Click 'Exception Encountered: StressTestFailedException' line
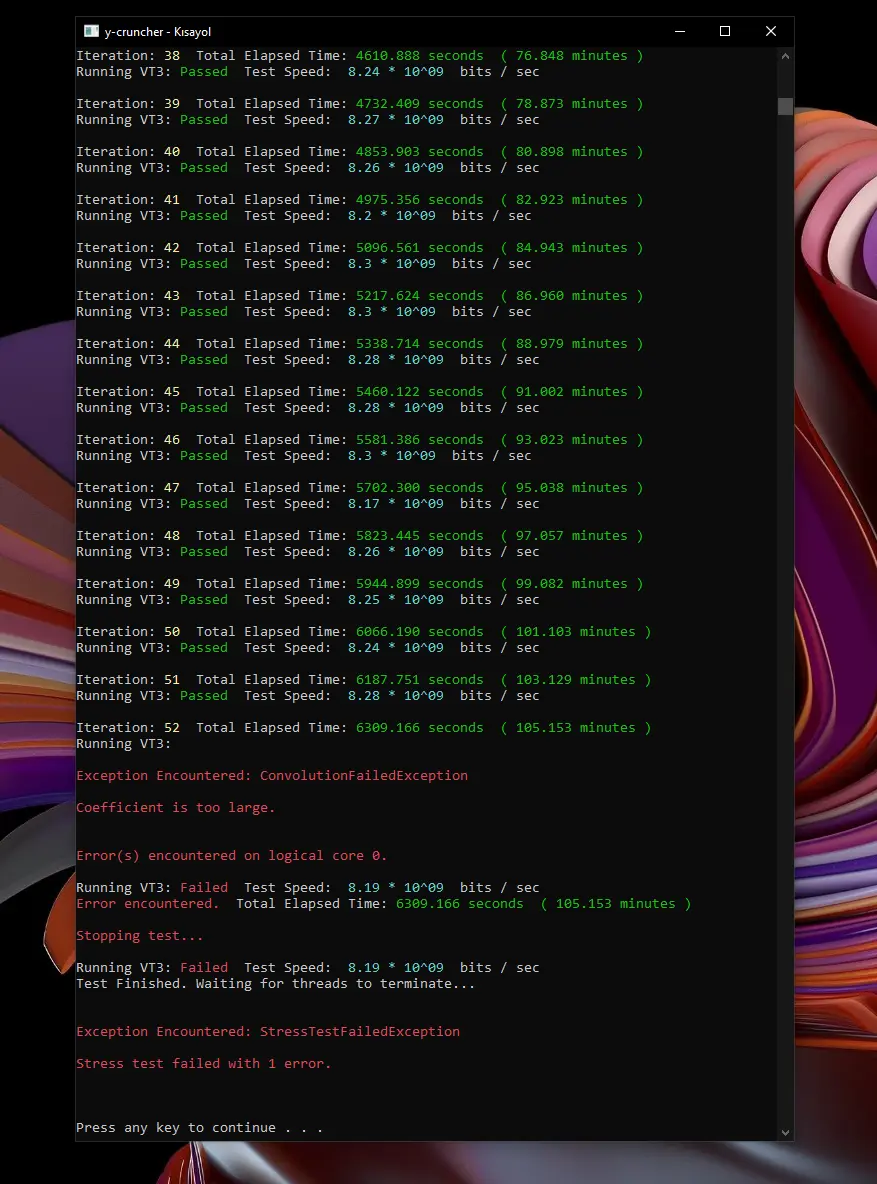Screen dimensions: 877x1184 [x=268, y=1031]
